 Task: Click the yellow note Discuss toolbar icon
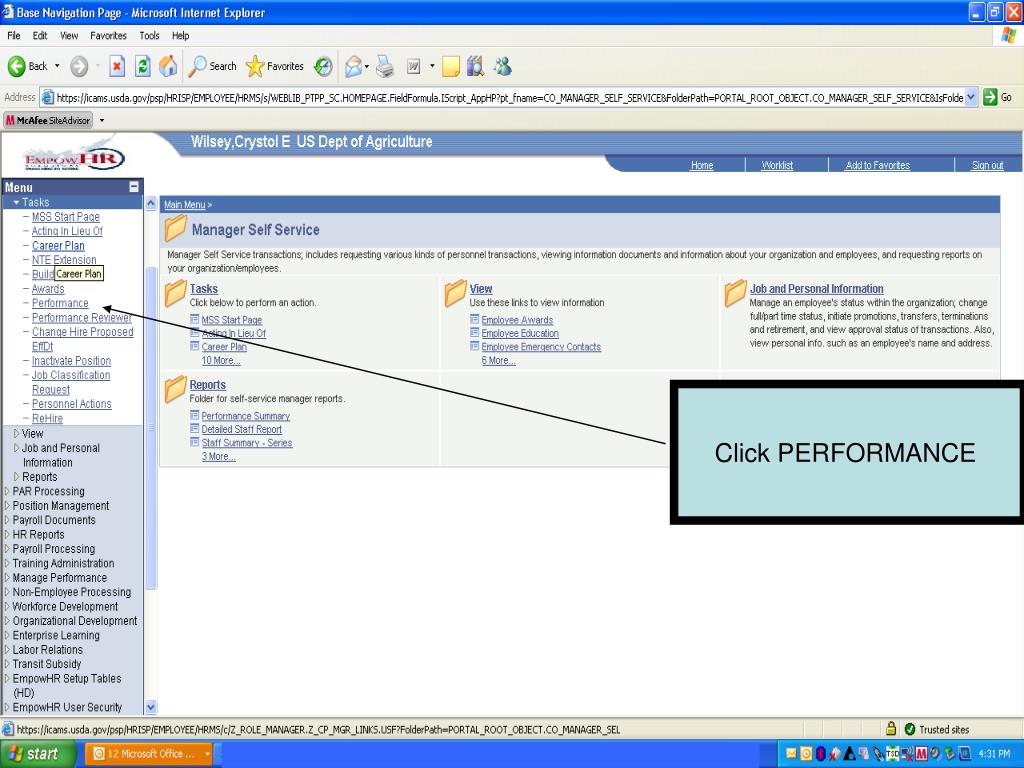(451, 66)
